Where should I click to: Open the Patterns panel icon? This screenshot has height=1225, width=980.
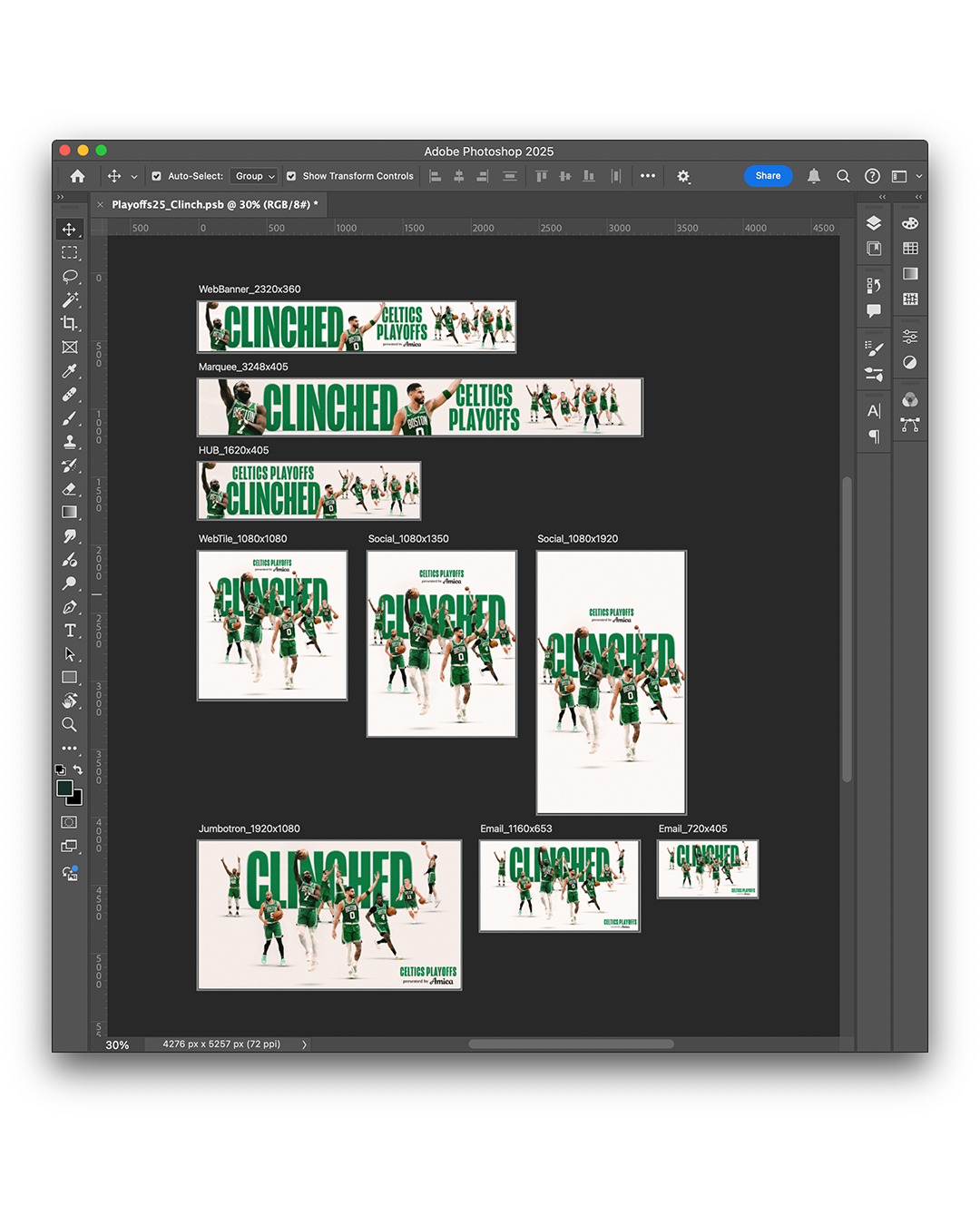[x=910, y=299]
